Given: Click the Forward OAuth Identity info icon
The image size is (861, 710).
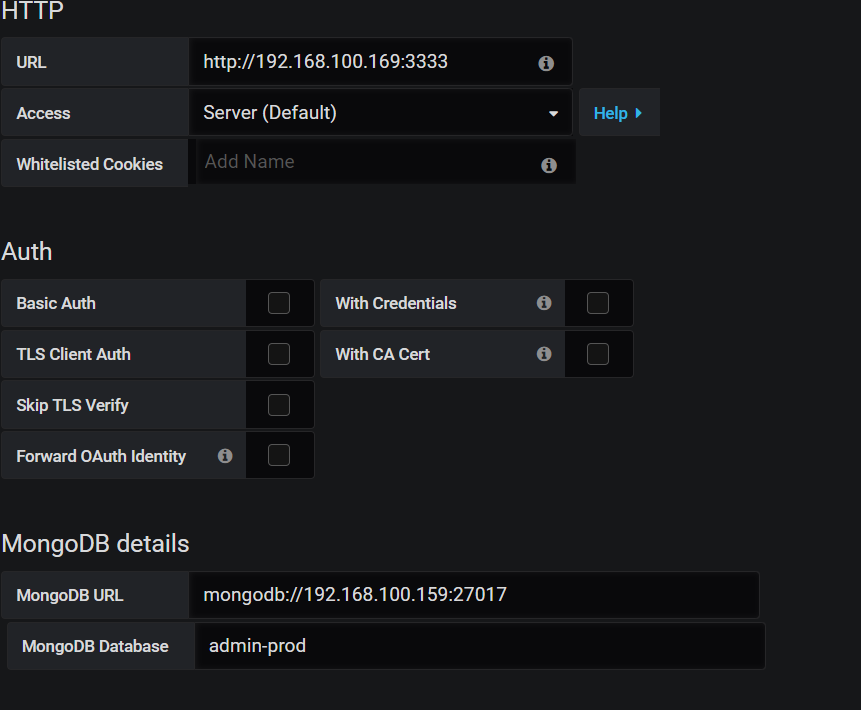Looking at the screenshot, I should pyautogui.click(x=224, y=455).
